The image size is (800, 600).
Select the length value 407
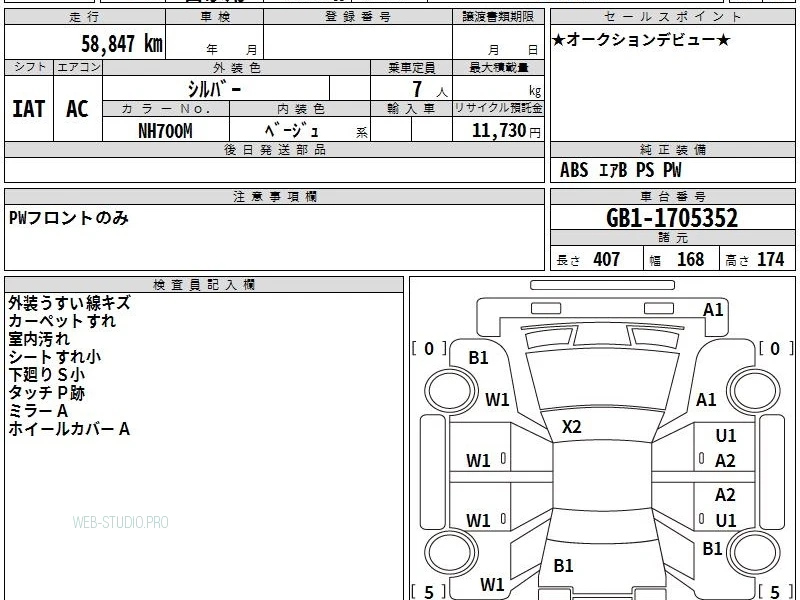point(607,260)
